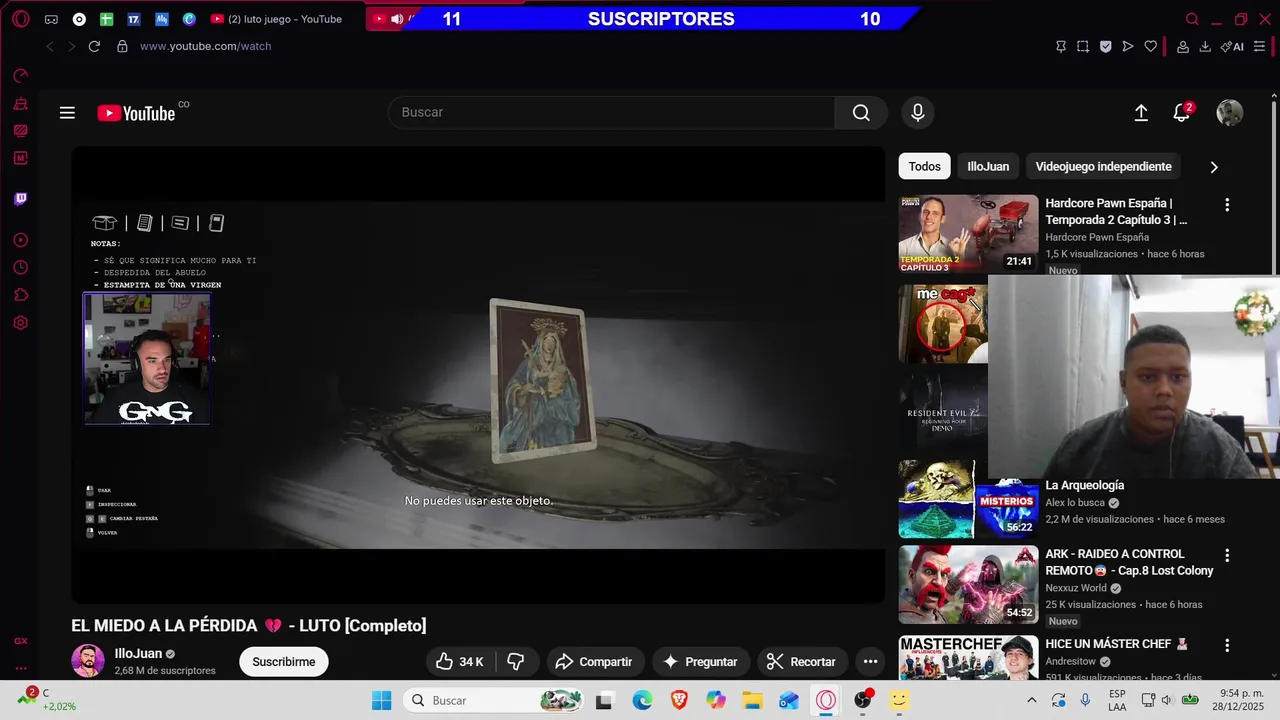Click the Recortar clip button
Image resolution: width=1280 pixels, height=720 pixels.
tap(801, 661)
